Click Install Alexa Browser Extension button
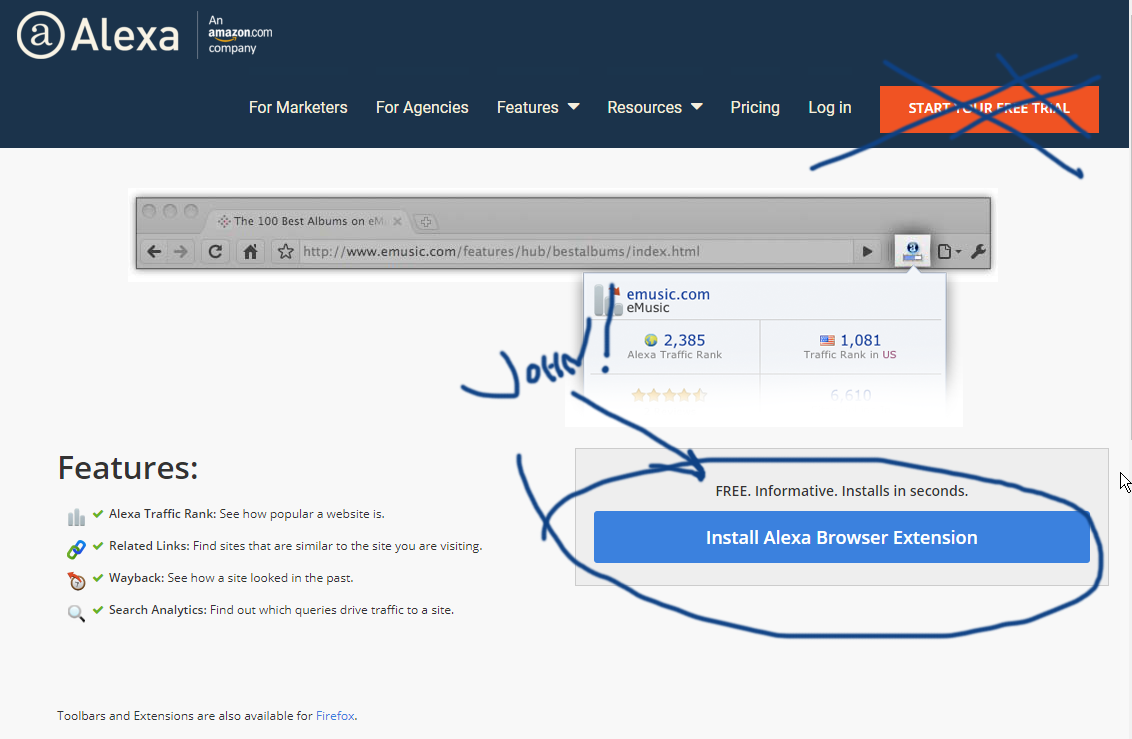1132x739 pixels. pyautogui.click(x=841, y=537)
